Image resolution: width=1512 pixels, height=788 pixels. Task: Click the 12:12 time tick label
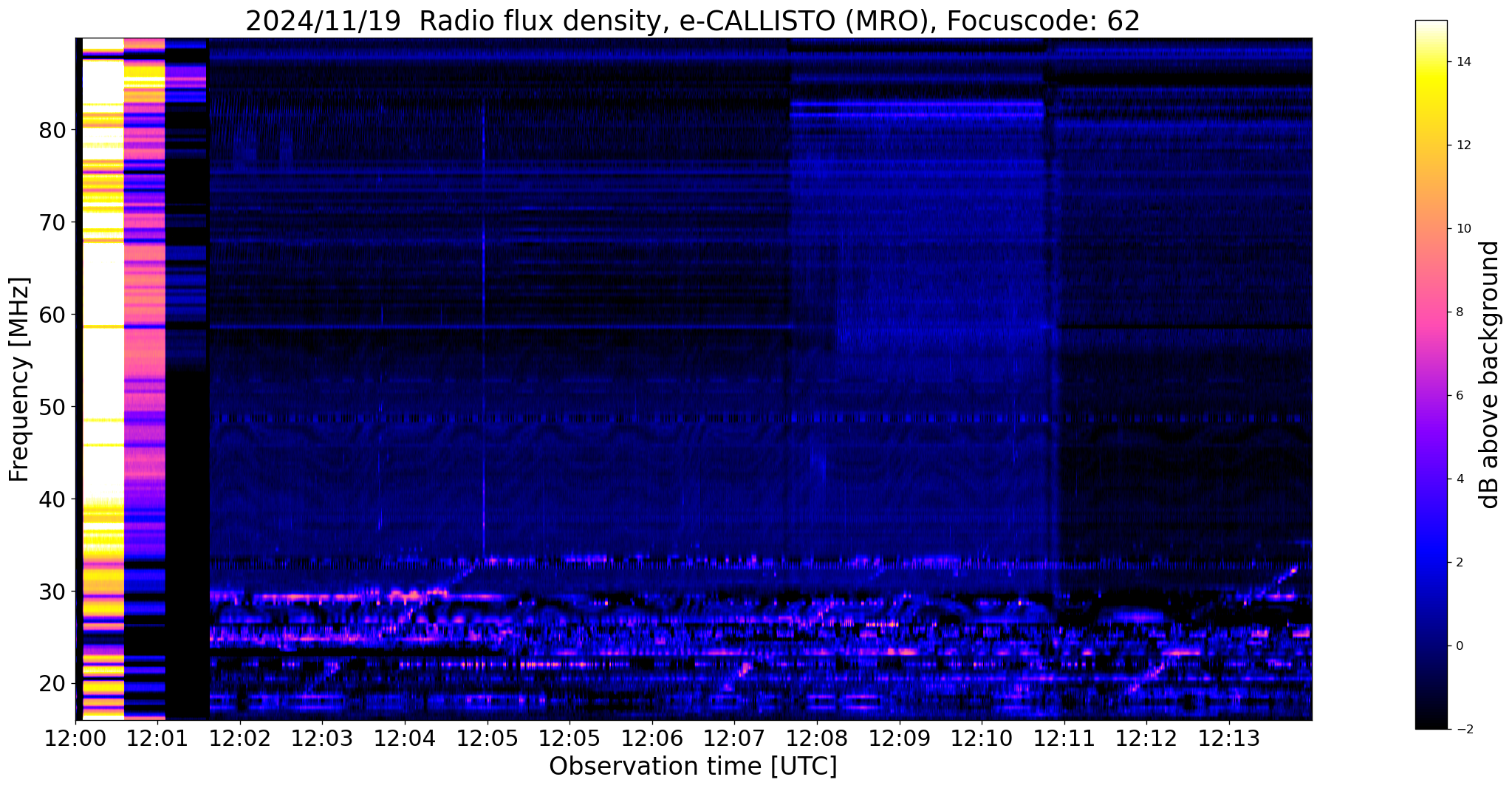coord(1146,738)
